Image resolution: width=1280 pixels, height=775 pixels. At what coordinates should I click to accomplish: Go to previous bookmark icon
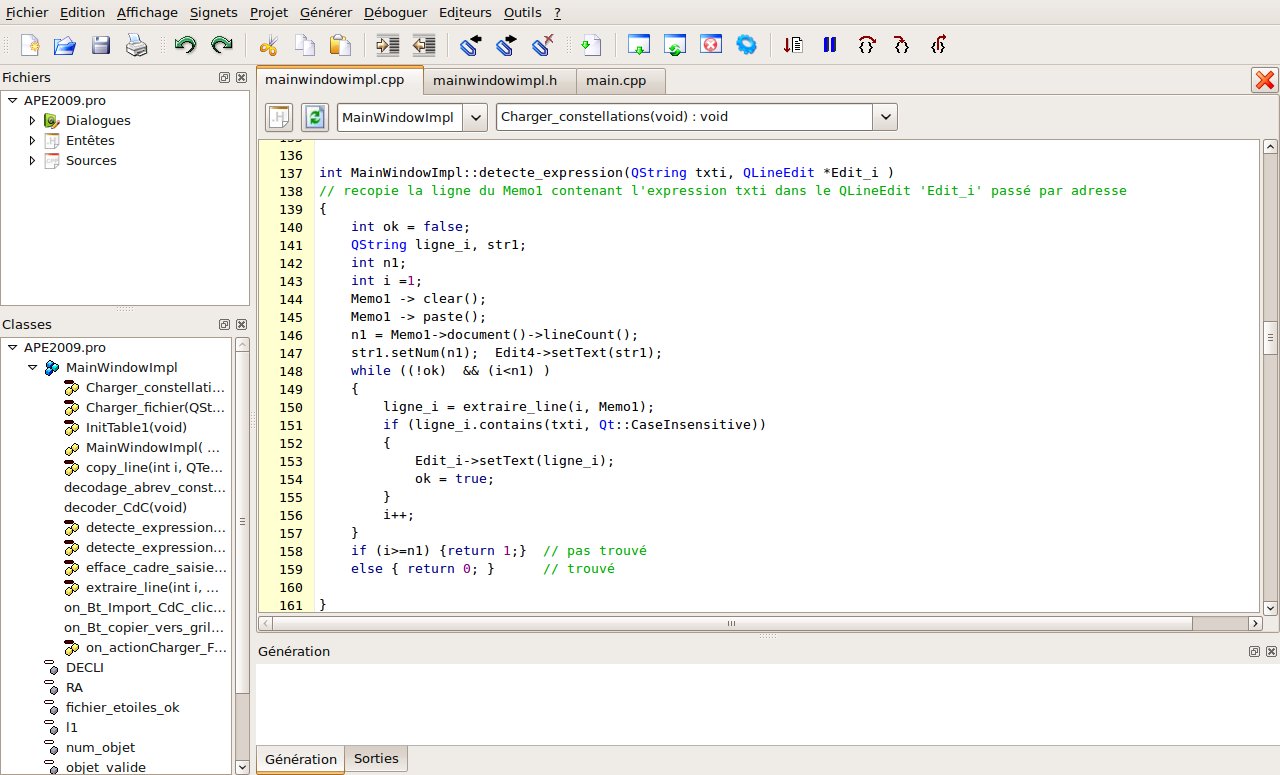[x=470, y=45]
